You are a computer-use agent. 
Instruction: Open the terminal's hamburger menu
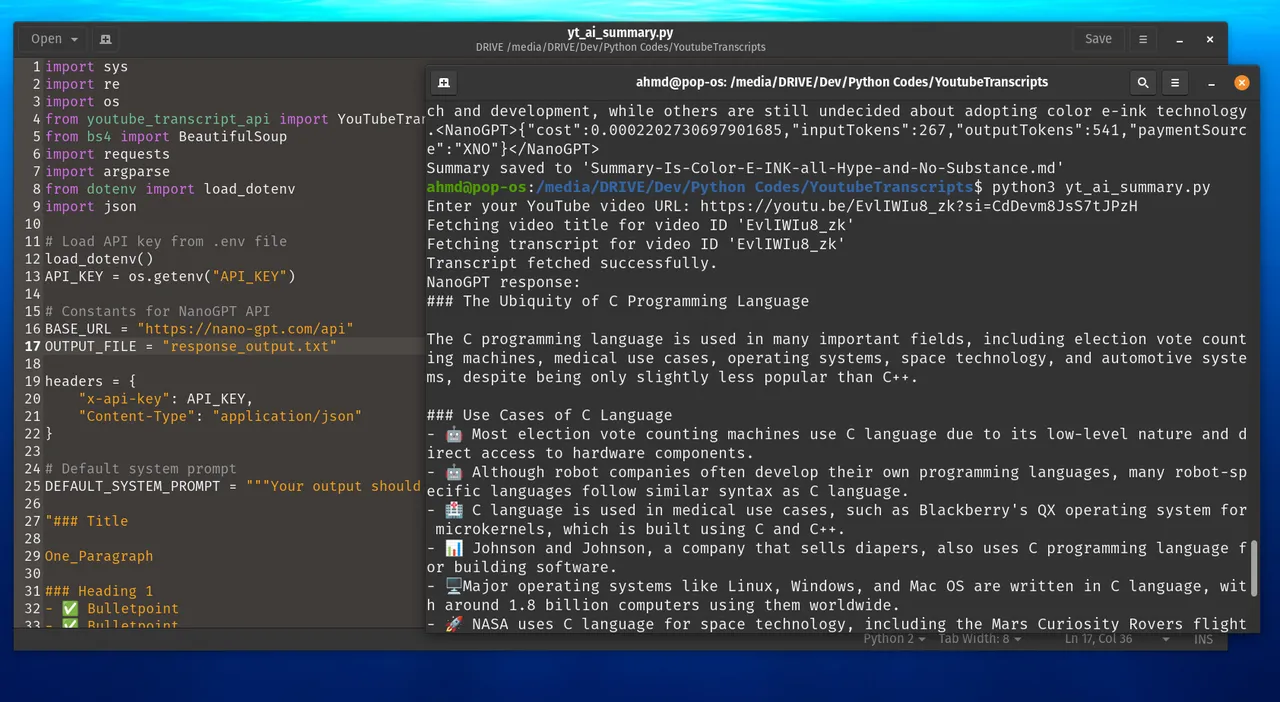tap(1175, 82)
